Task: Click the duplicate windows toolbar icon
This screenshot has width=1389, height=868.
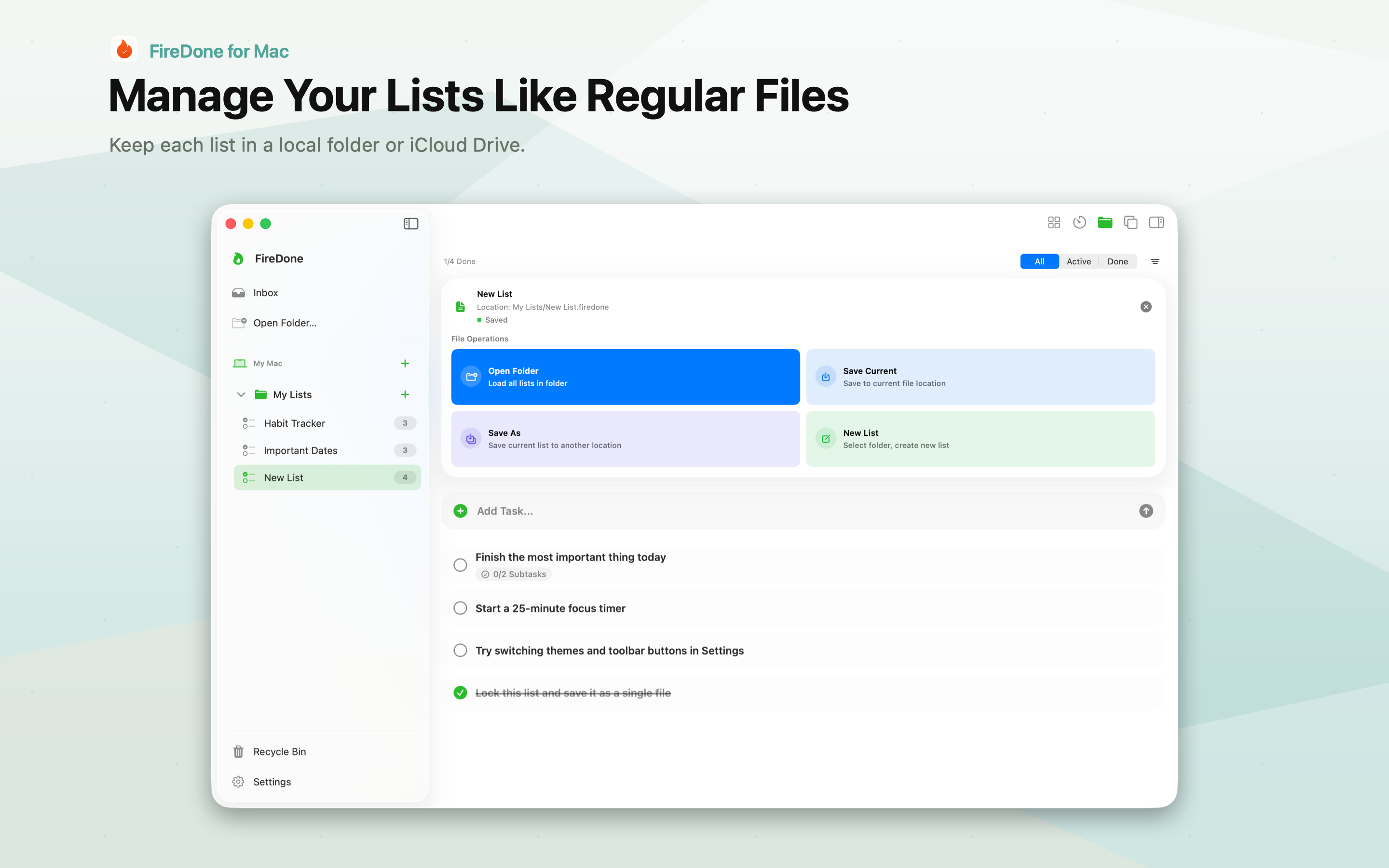Action: pyautogui.click(x=1130, y=223)
